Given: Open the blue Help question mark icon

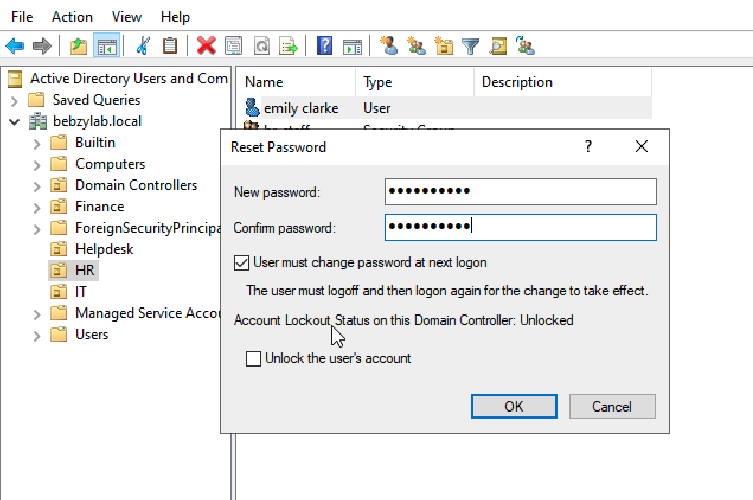Looking at the screenshot, I should pos(325,46).
